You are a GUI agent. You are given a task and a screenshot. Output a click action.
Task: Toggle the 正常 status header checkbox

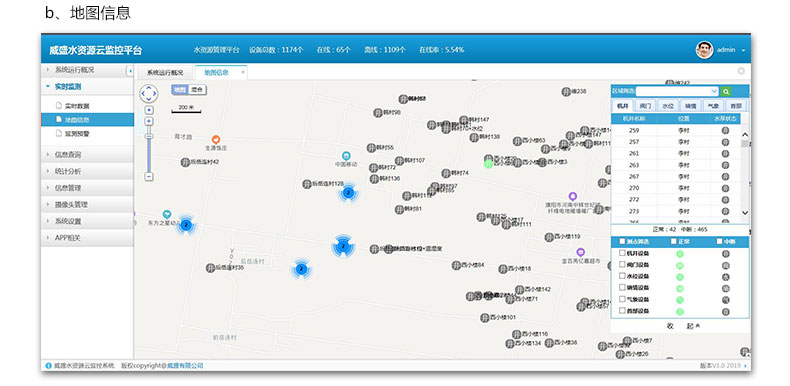click(x=674, y=241)
